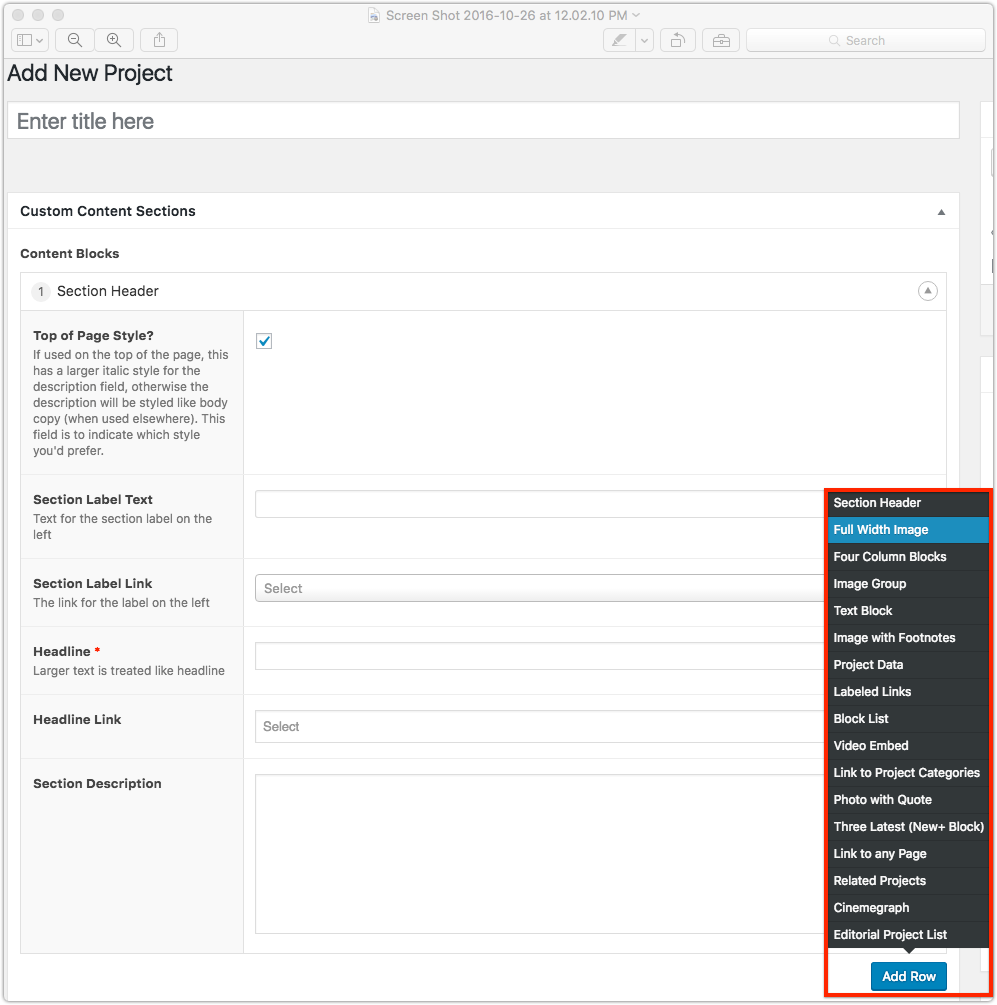
Task: Open the markup toolbox icon
Action: pyautogui.click(x=720, y=40)
